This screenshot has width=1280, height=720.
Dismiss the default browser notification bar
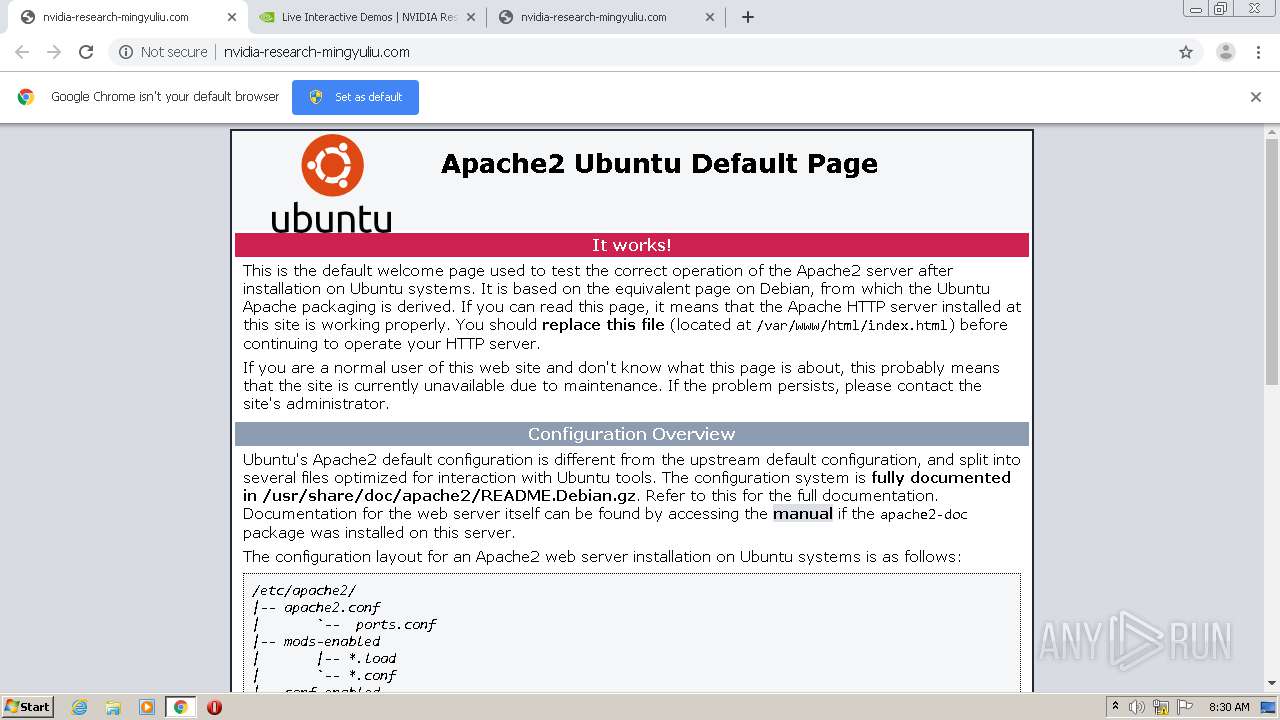pos(1256,97)
